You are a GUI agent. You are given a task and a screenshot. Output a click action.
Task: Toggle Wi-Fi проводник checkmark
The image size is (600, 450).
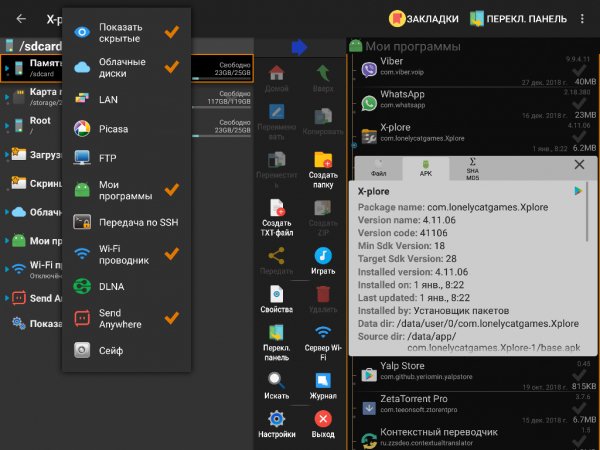(172, 254)
